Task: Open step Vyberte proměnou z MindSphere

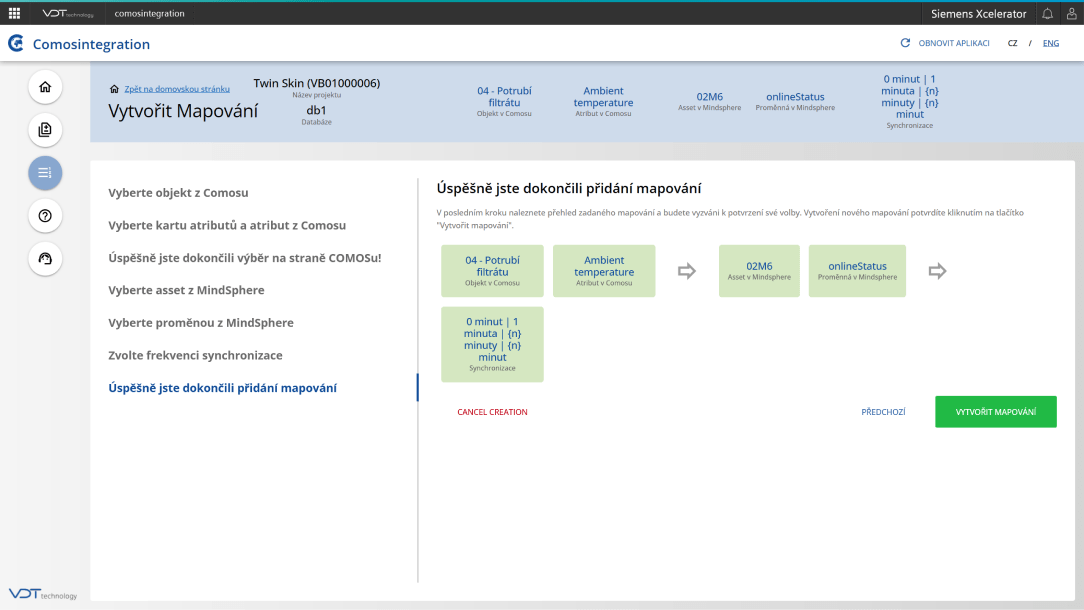Action: pyautogui.click(x=201, y=323)
